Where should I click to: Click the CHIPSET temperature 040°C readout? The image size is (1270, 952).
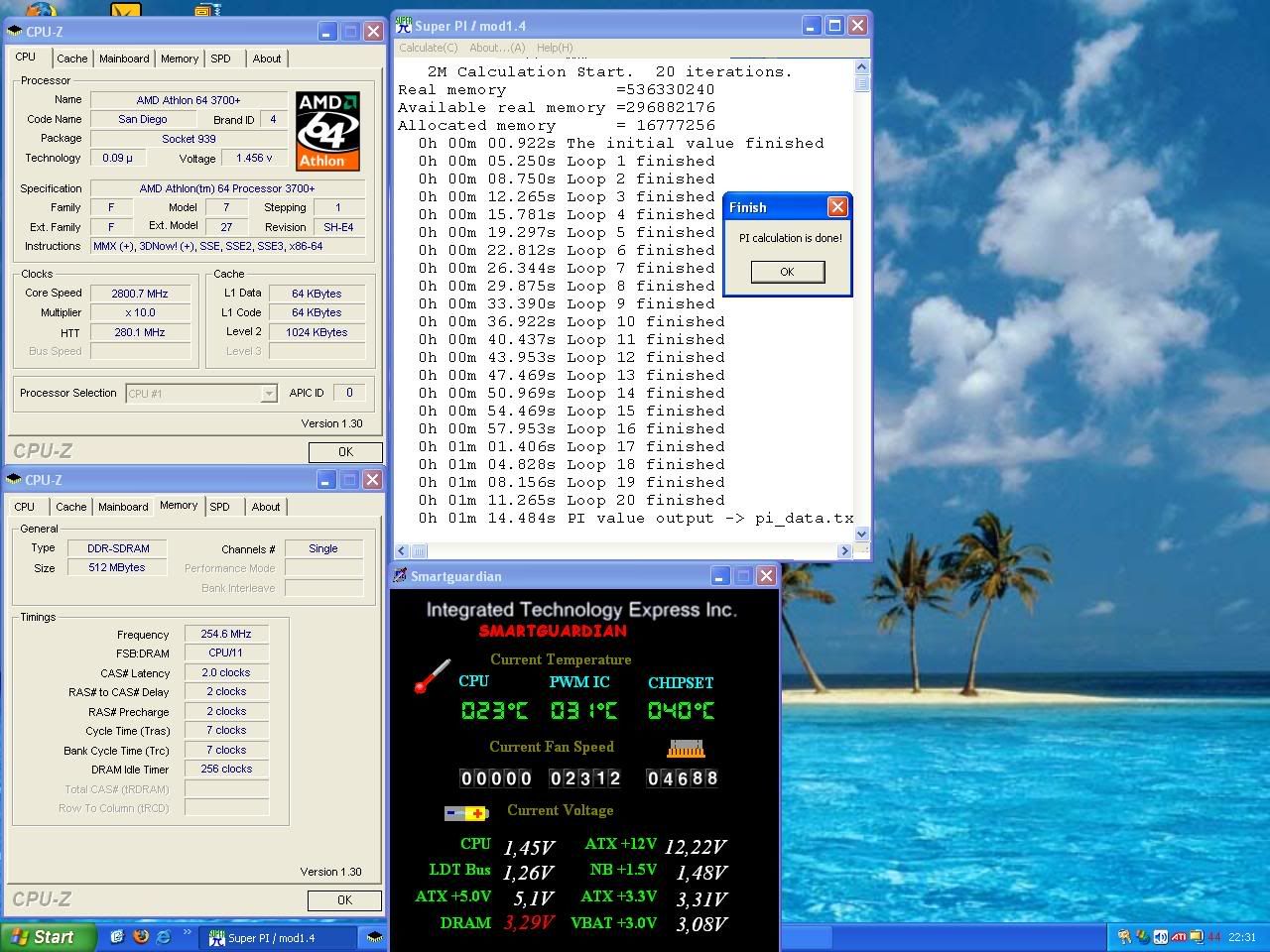point(681,710)
